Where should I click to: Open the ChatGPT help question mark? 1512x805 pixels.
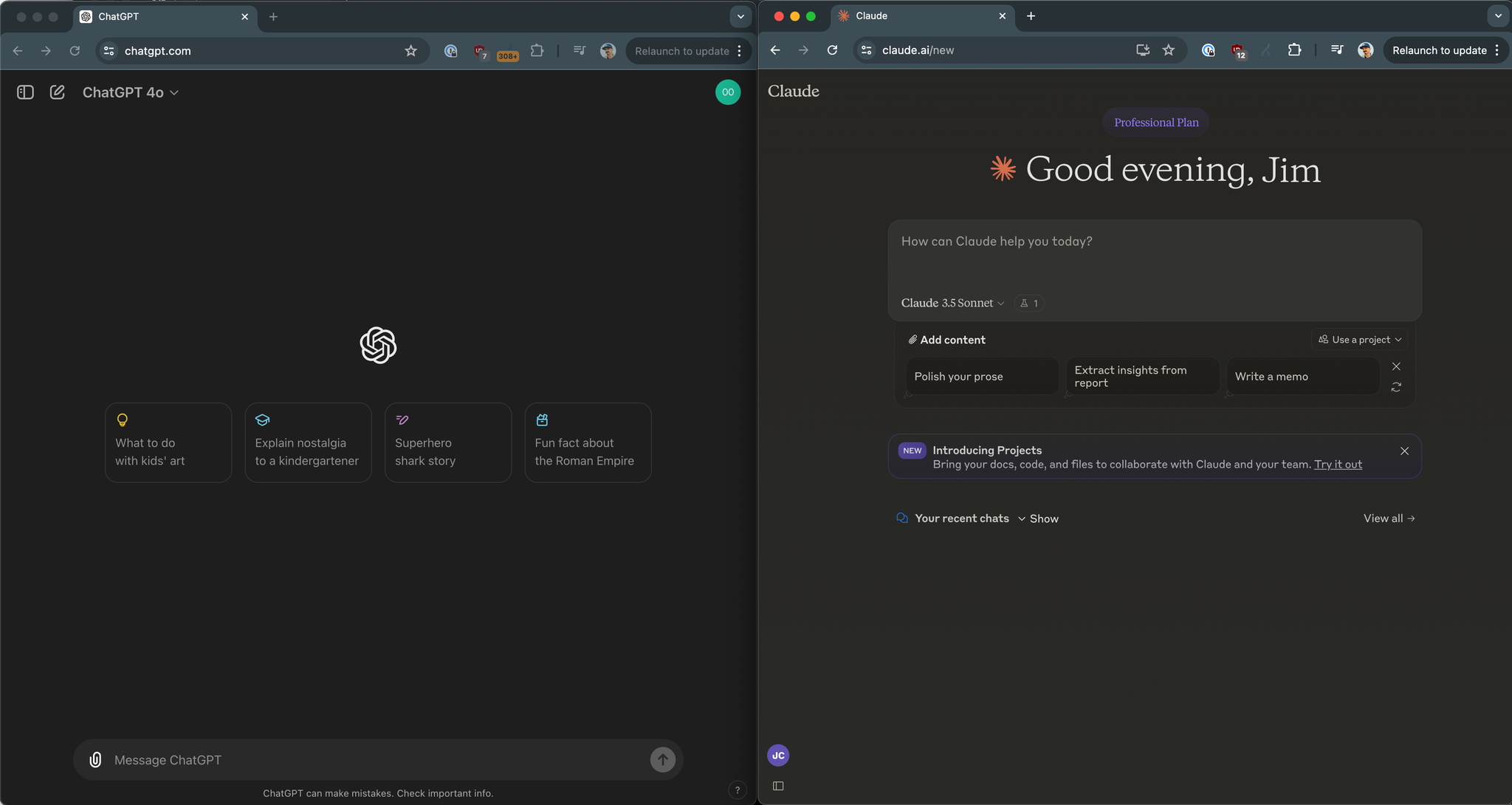coord(737,789)
